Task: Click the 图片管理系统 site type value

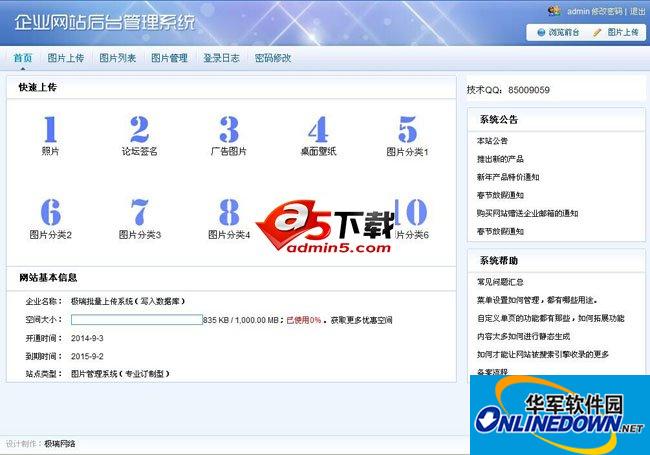Action: pos(120,374)
